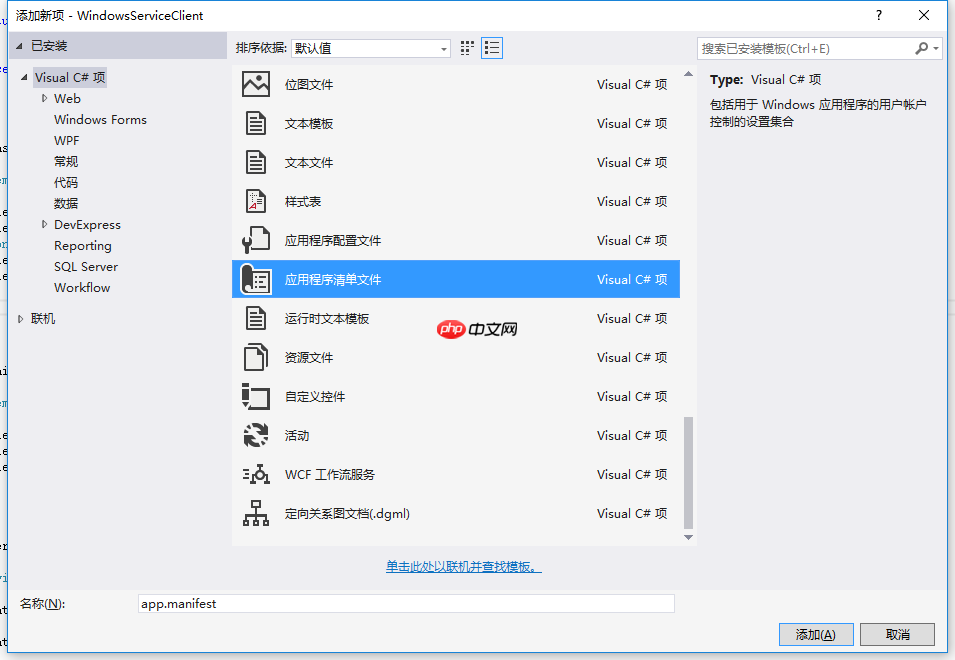Click the 样式表 stylesheet icon
955x660 pixels.
(x=255, y=201)
